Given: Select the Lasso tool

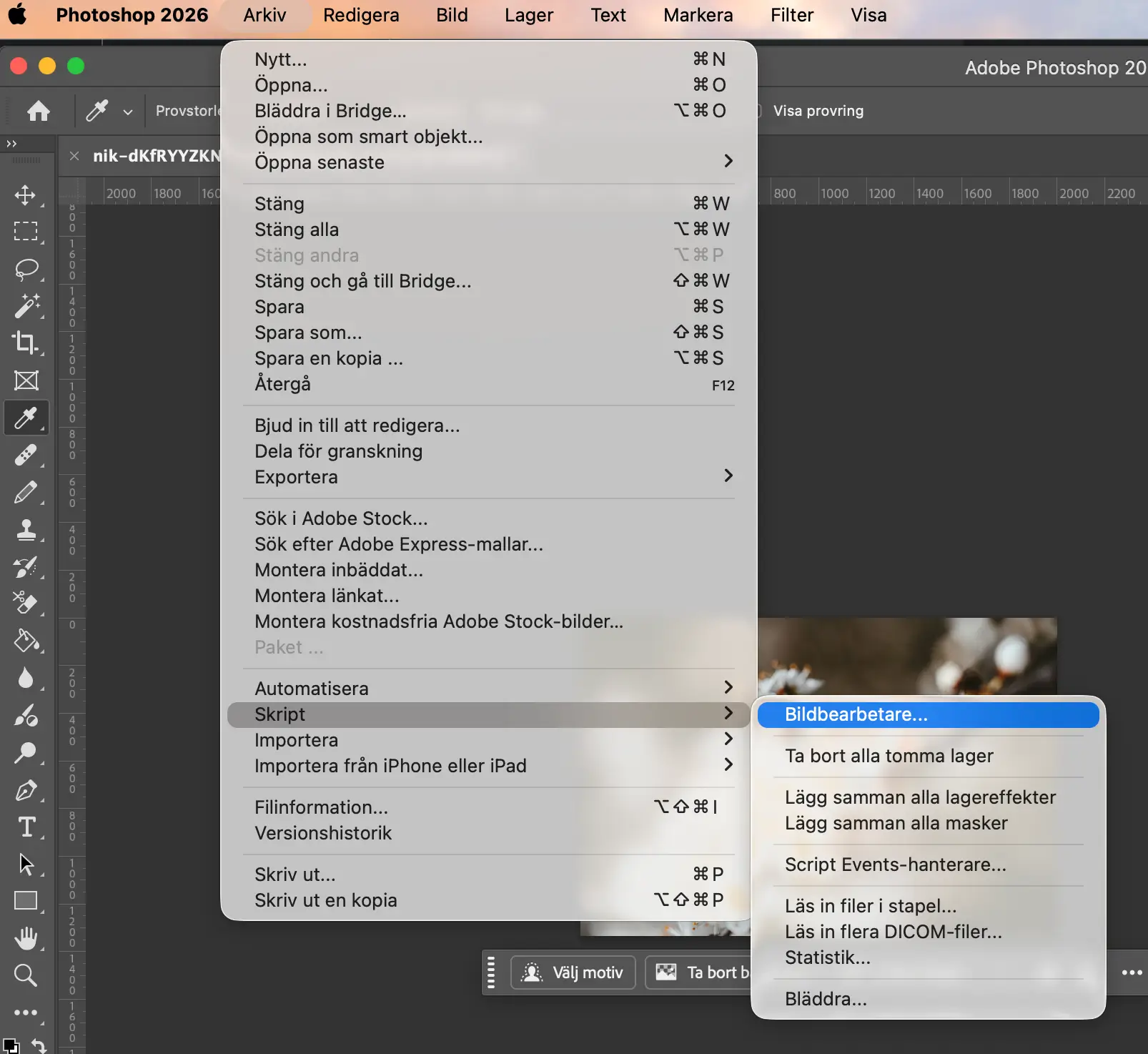Looking at the screenshot, I should point(26,270).
